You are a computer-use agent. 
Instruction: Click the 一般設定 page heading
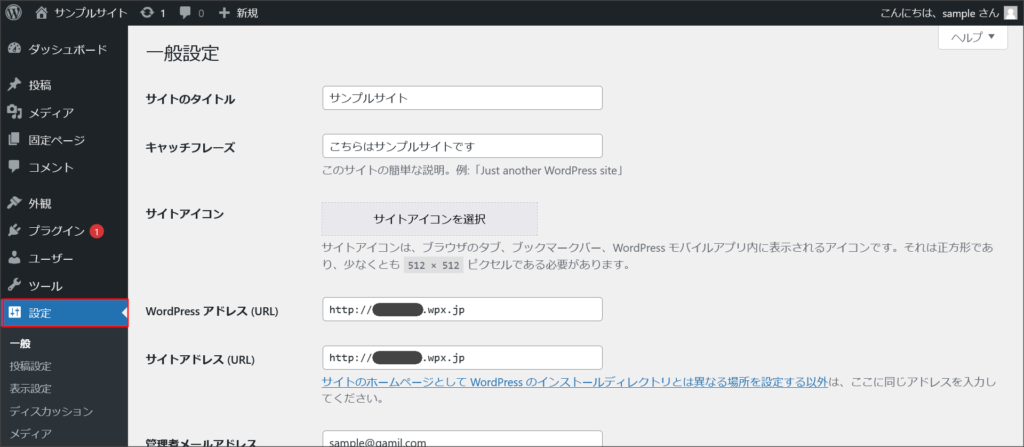click(x=182, y=54)
